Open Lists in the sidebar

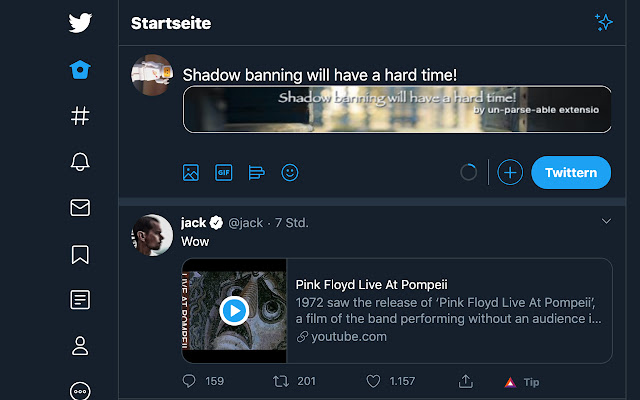(x=81, y=300)
